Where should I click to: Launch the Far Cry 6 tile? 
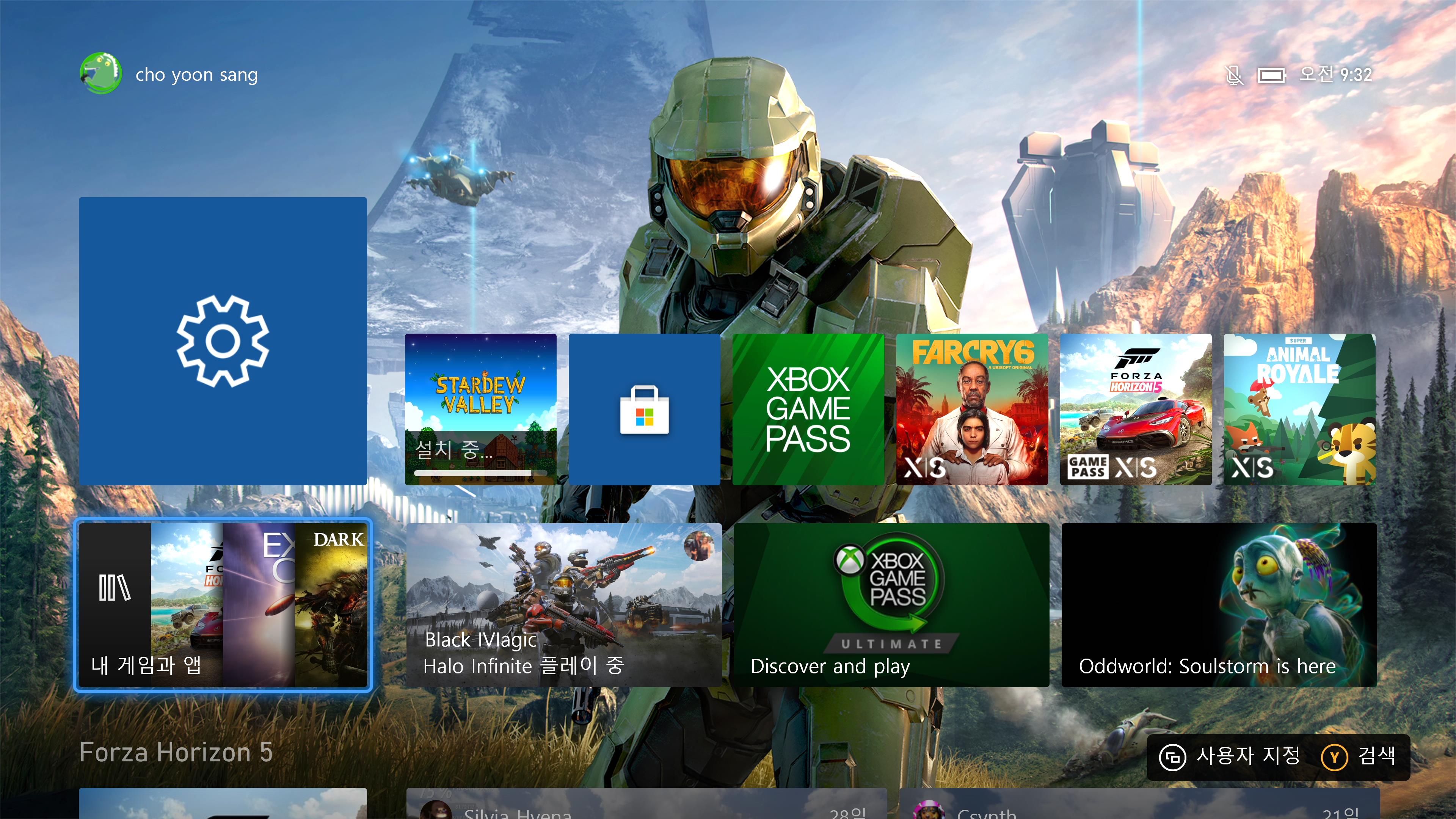972,409
